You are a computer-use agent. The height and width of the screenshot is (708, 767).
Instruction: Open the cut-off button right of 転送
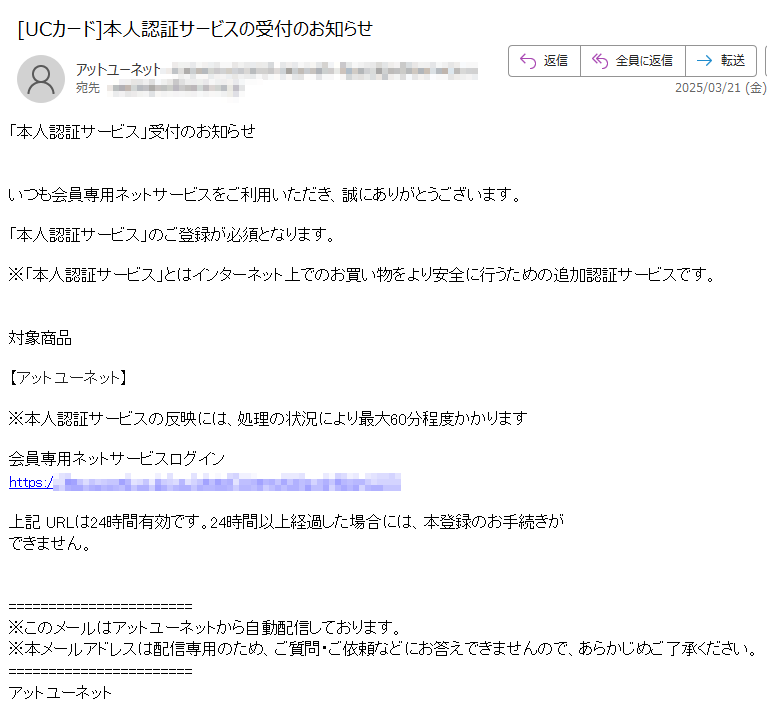(x=765, y=61)
